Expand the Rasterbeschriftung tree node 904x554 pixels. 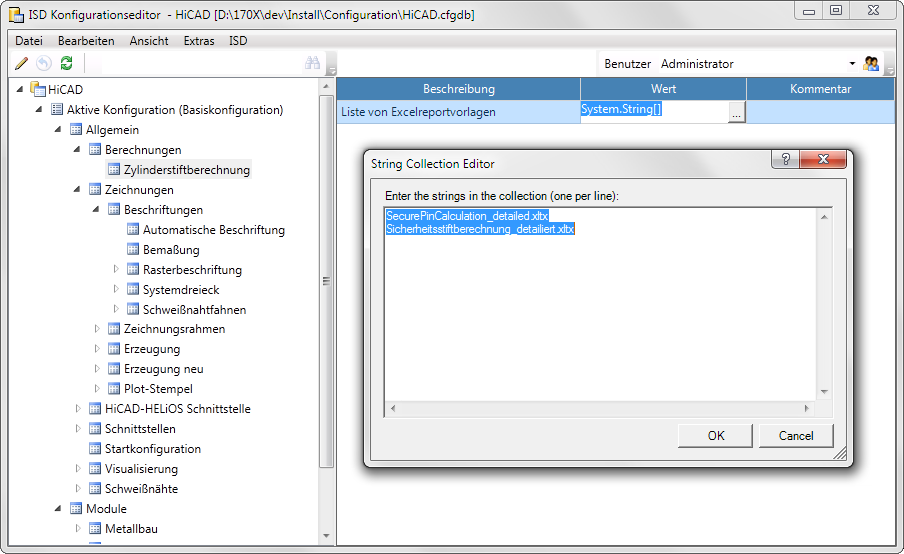116,269
